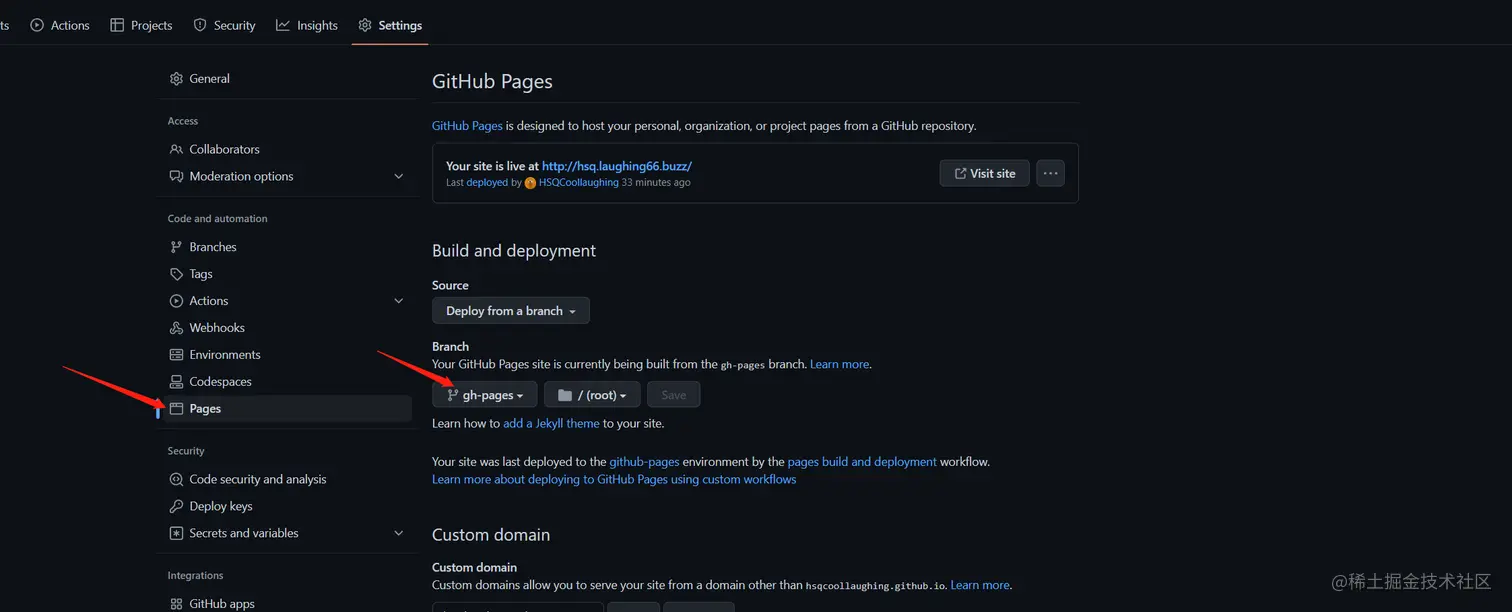Open the Insights tab
This screenshot has width=1512, height=612.
point(307,25)
